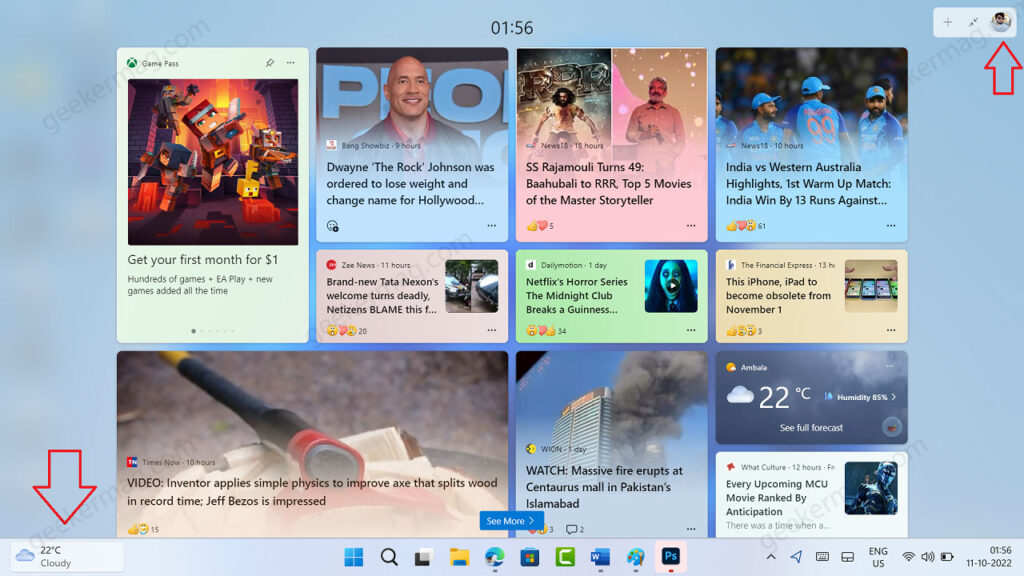
Task: Open taskbar clock 01:56 11-10-2022
Action: pyautogui.click(x=989, y=557)
